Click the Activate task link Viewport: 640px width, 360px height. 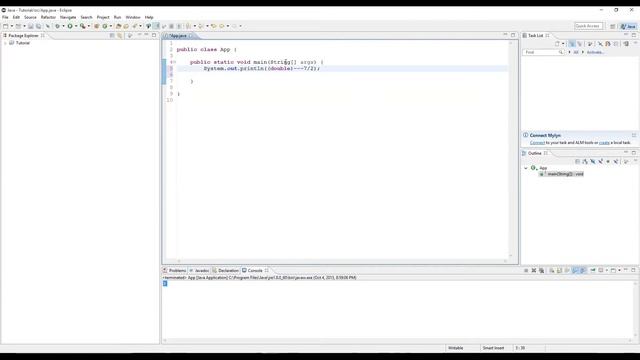(x=595, y=52)
